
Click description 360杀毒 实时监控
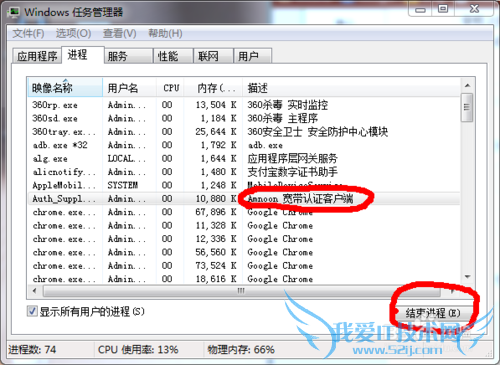[287, 105]
